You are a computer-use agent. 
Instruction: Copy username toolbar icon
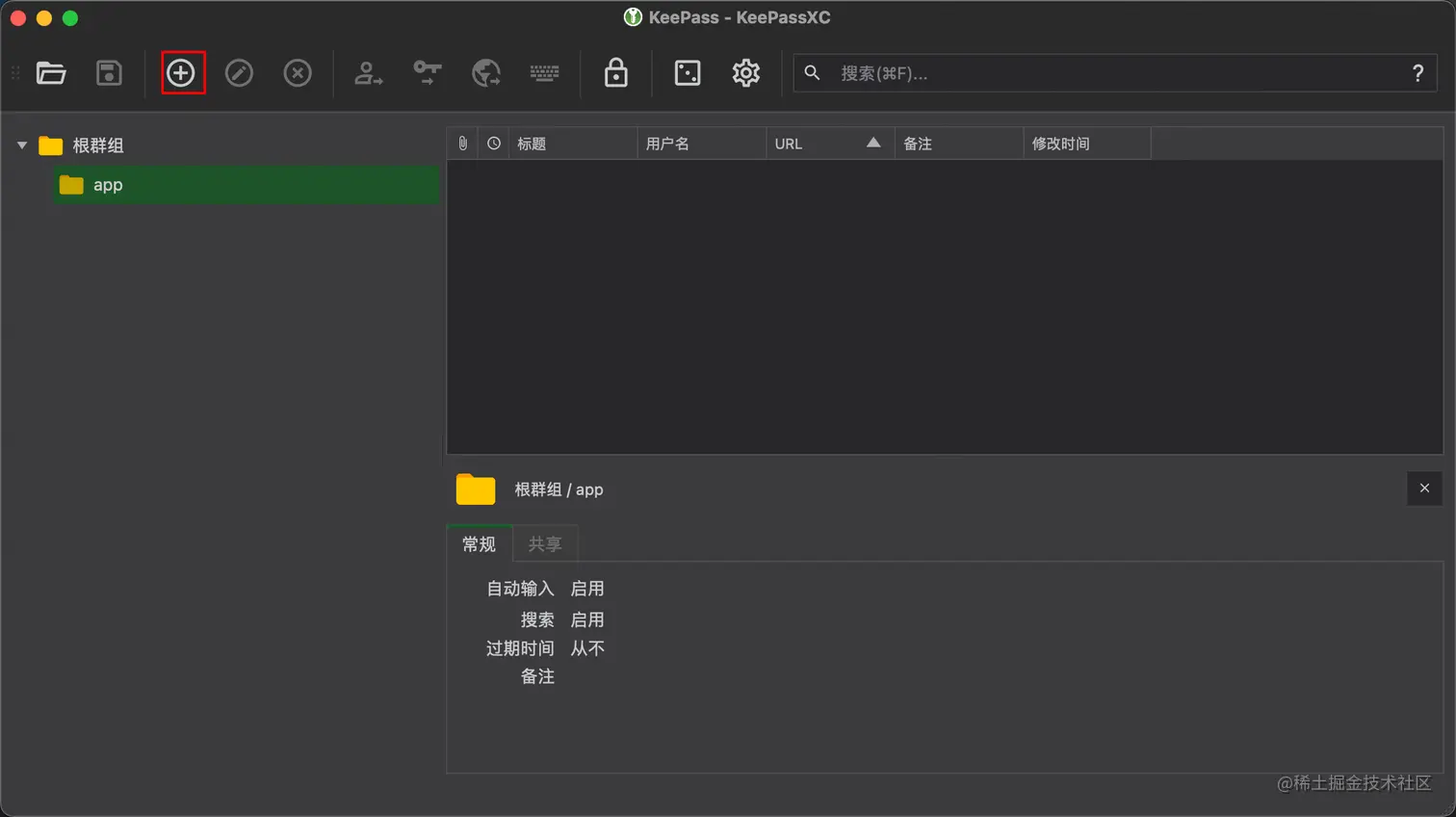tap(368, 73)
